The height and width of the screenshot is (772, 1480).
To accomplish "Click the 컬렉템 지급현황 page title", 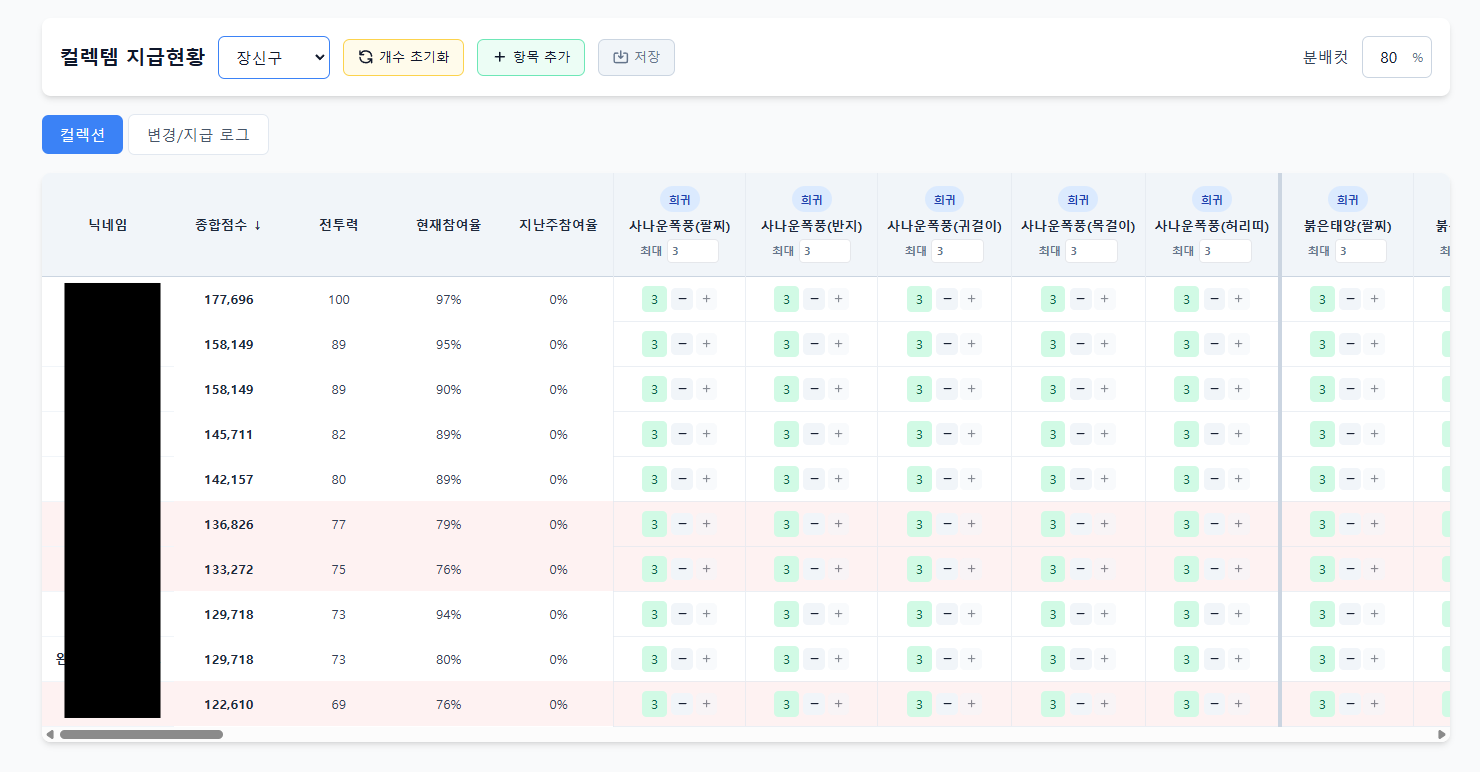I will tap(132, 57).
